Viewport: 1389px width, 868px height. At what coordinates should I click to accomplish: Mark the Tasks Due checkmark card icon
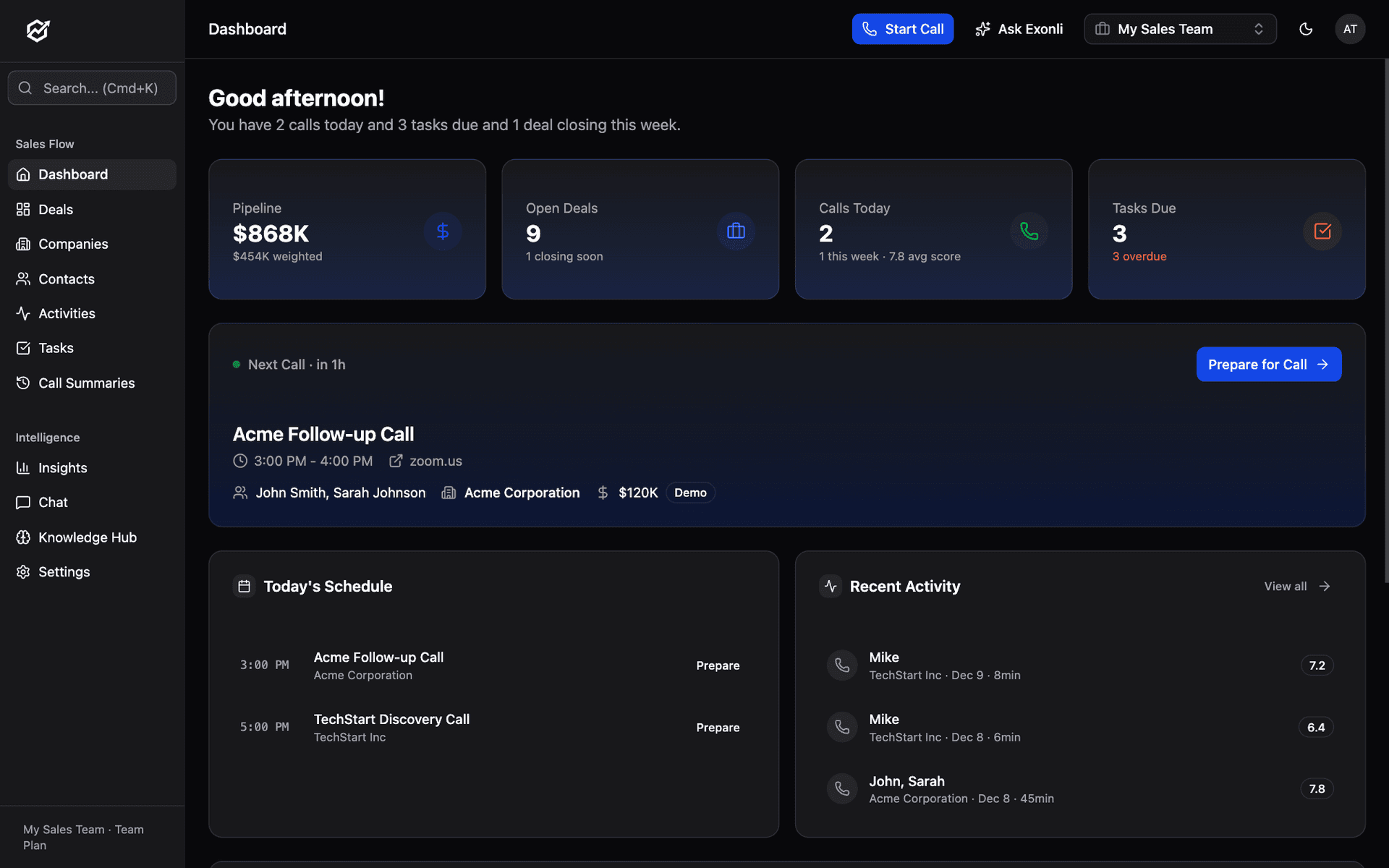coord(1322,231)
